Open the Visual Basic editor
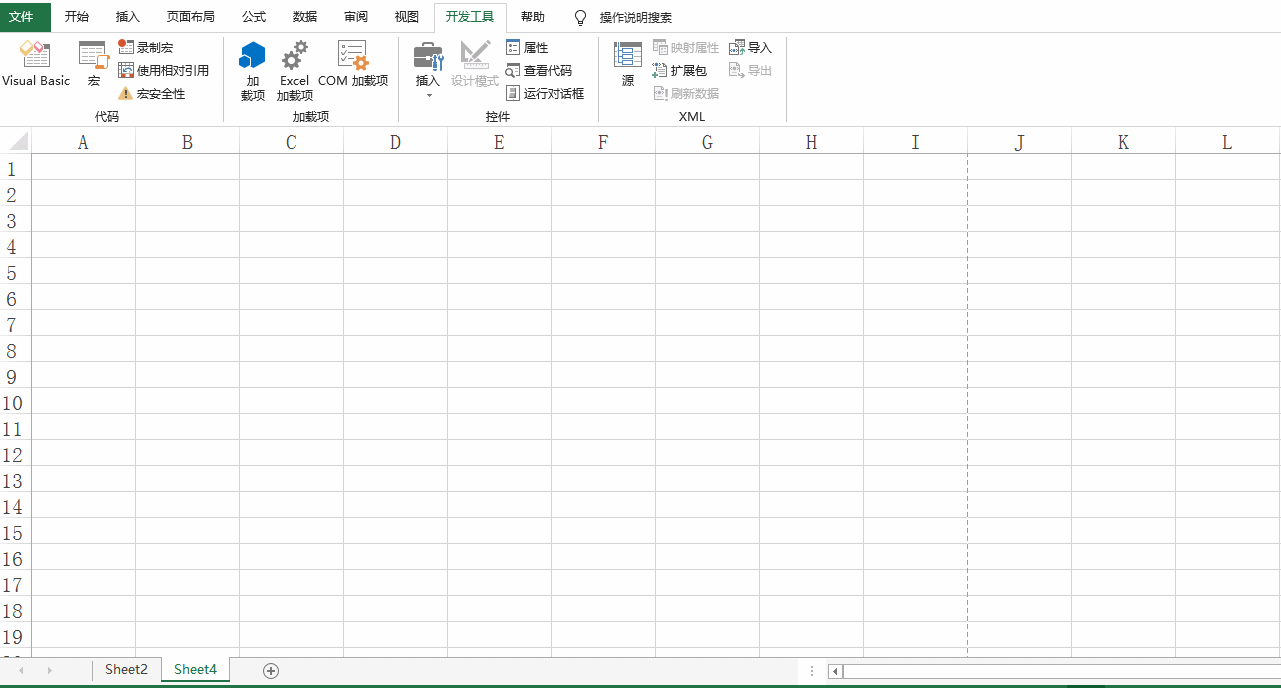 coord(36,65)
